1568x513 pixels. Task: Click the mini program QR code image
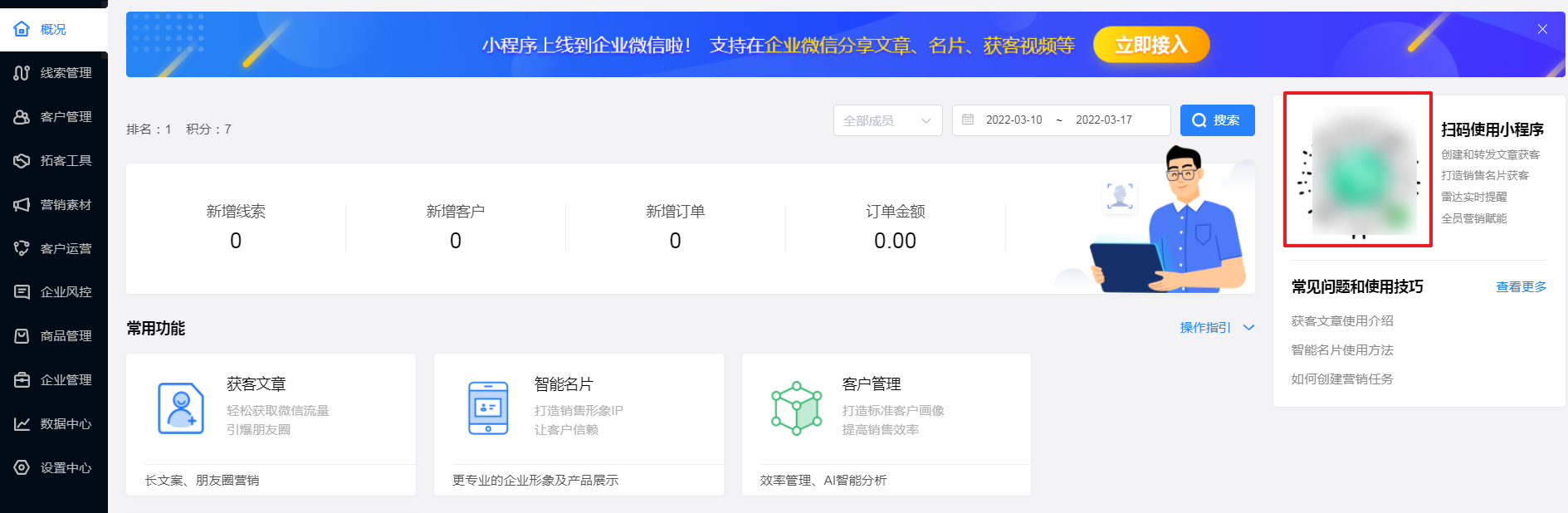1358,169
